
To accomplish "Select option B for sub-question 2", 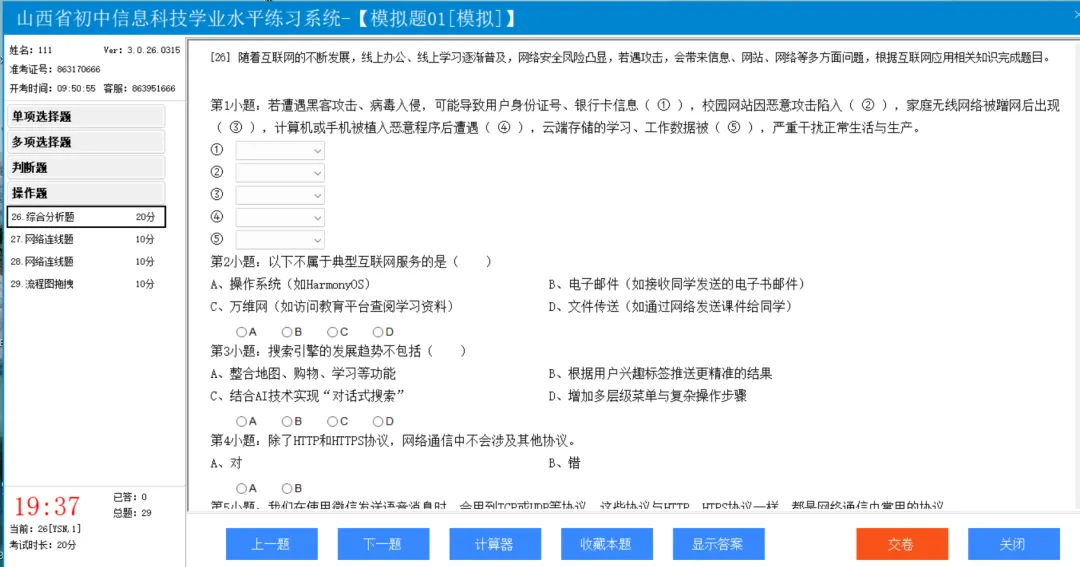I will pos(287,332).
